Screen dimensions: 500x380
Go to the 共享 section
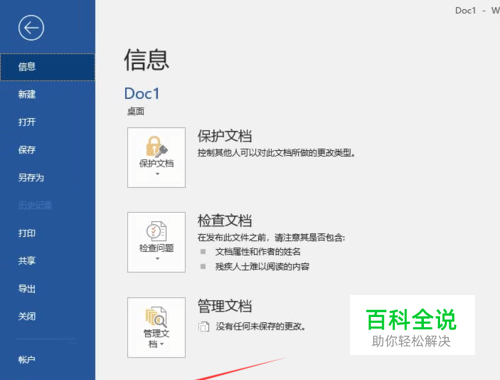tap(27, 261)
